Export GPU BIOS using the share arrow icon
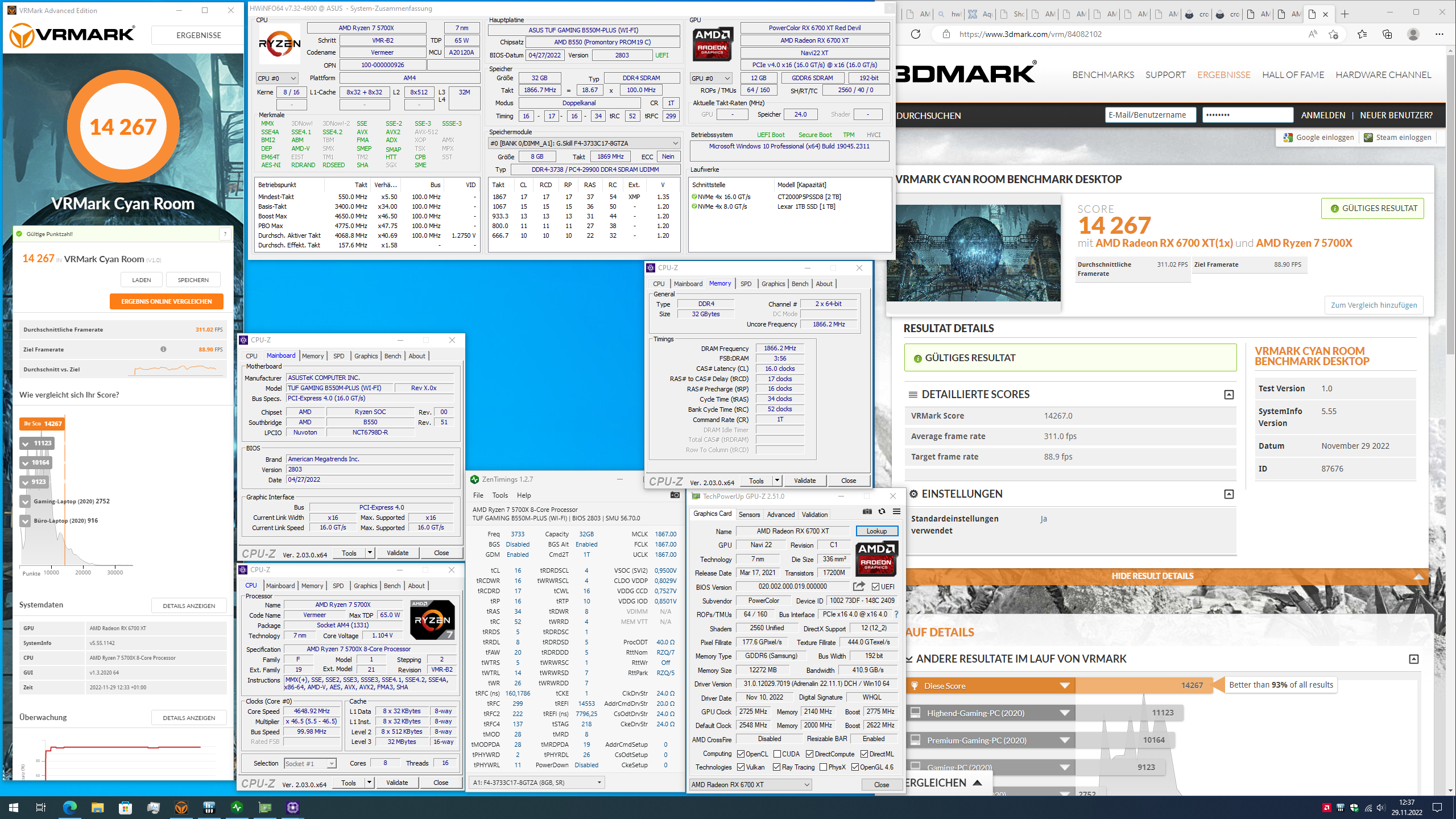This screenshot has width=1456, height=819. click(859, 586)
